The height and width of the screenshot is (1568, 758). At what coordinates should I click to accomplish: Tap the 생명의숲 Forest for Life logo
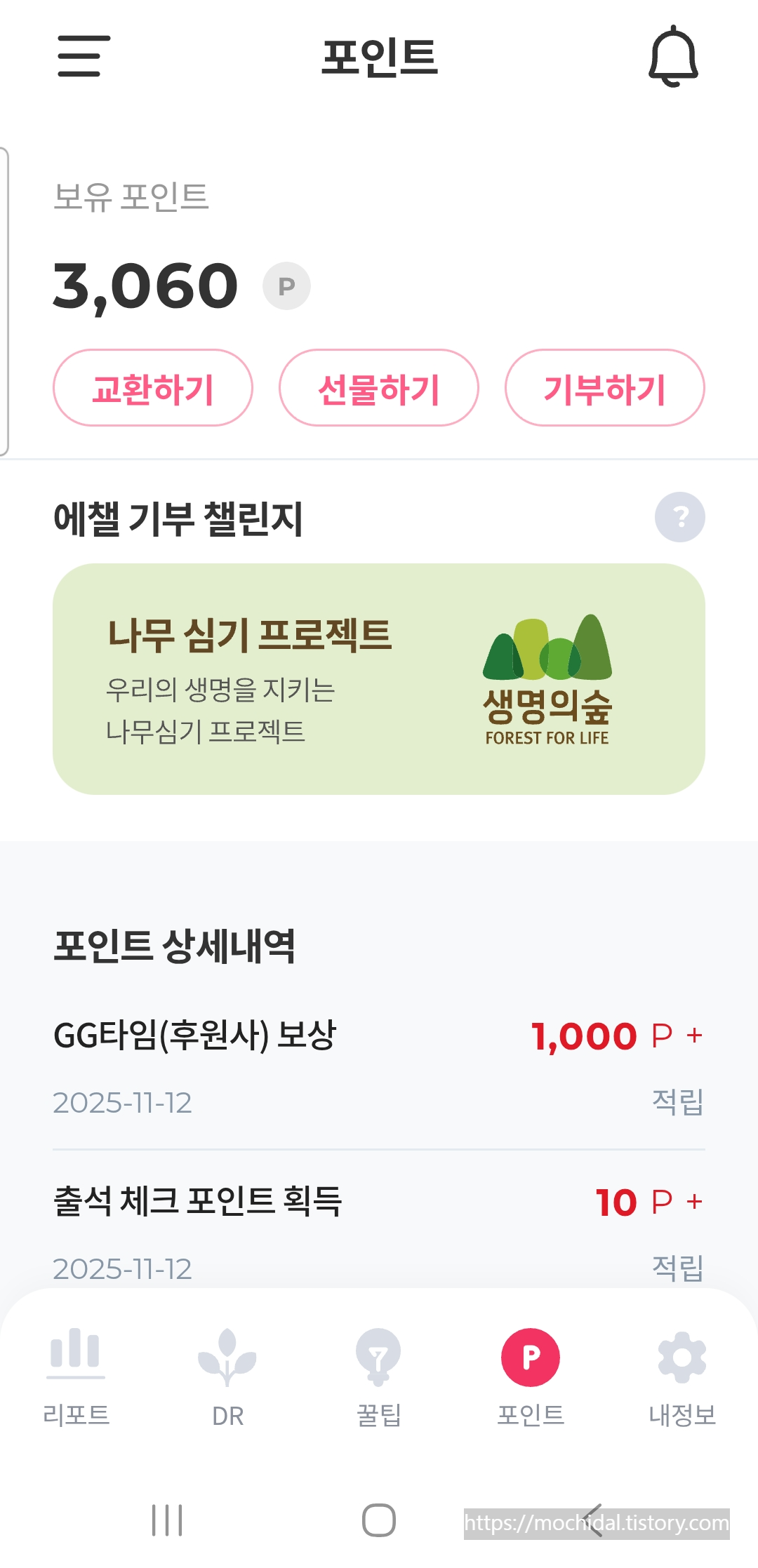pyautogui.click(x=547, y=679)
